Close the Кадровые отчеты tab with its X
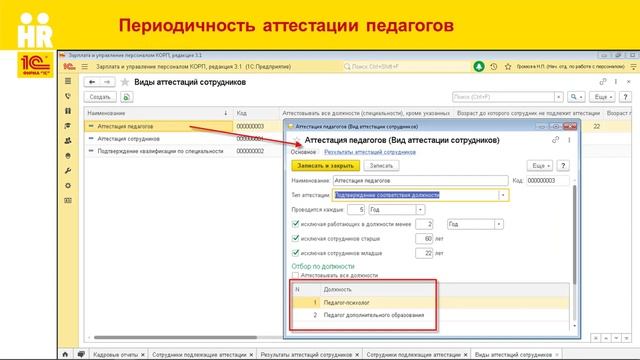 142,355
